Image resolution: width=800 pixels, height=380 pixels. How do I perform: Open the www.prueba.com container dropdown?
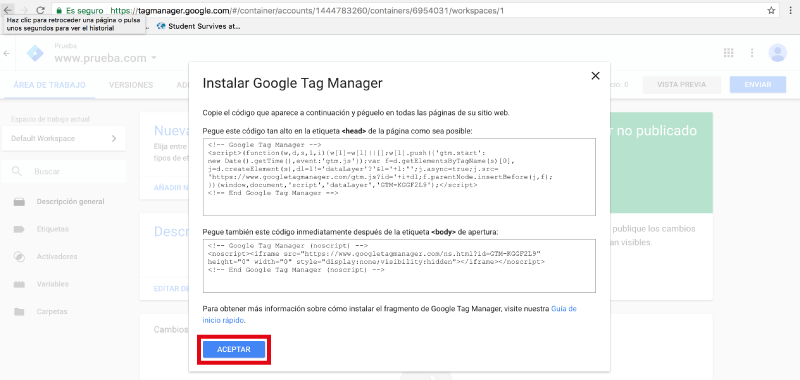click(x=106, y=58)
